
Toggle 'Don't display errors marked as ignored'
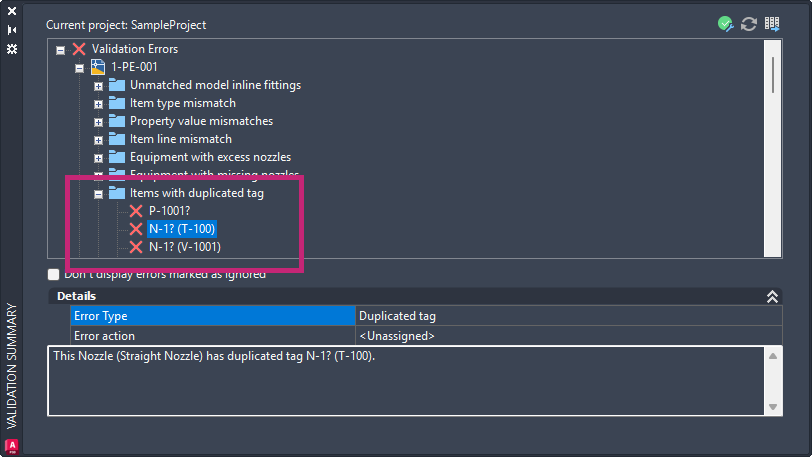pyautogui.click(x=53, y=274)
